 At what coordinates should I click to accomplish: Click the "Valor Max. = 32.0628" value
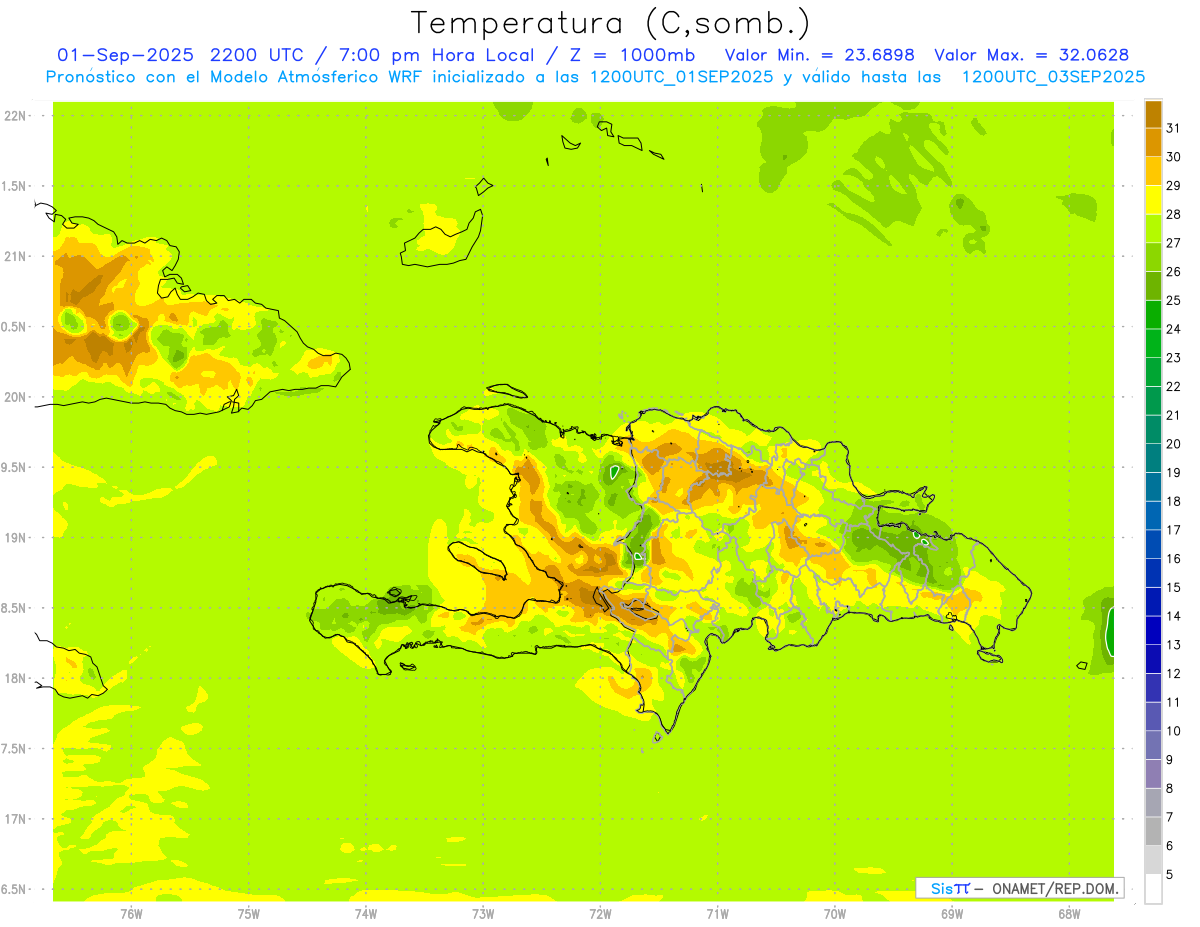coord(1032,54)
